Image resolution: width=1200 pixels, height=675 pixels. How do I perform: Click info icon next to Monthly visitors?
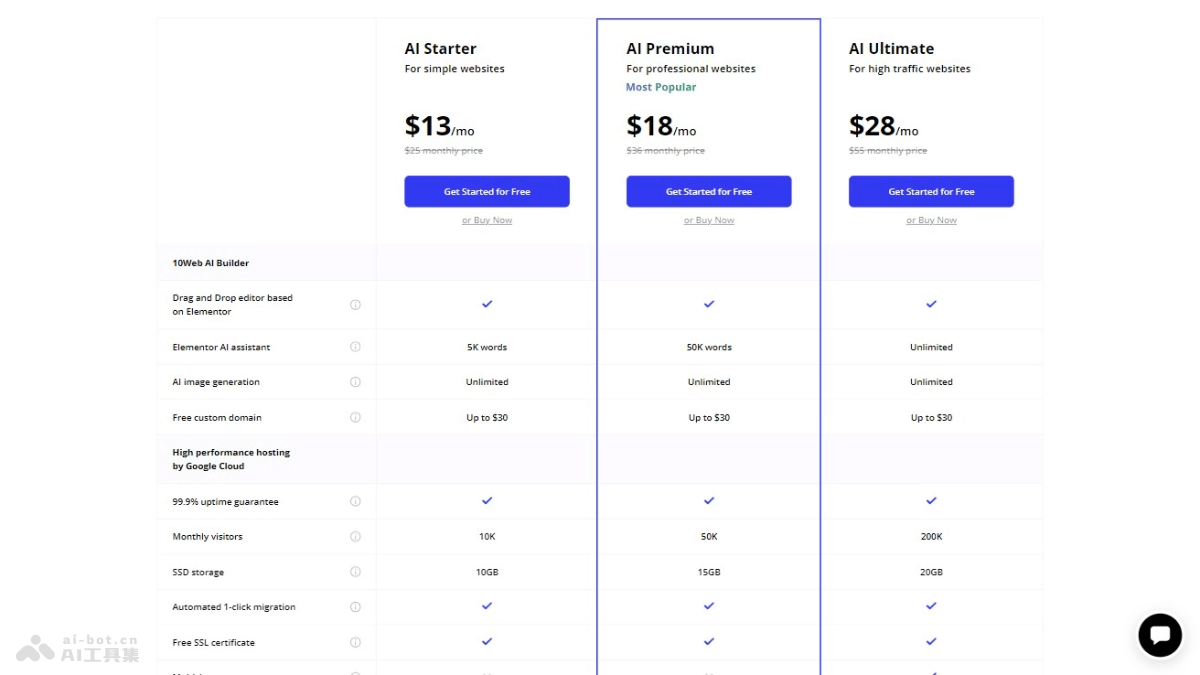(355, 537)
